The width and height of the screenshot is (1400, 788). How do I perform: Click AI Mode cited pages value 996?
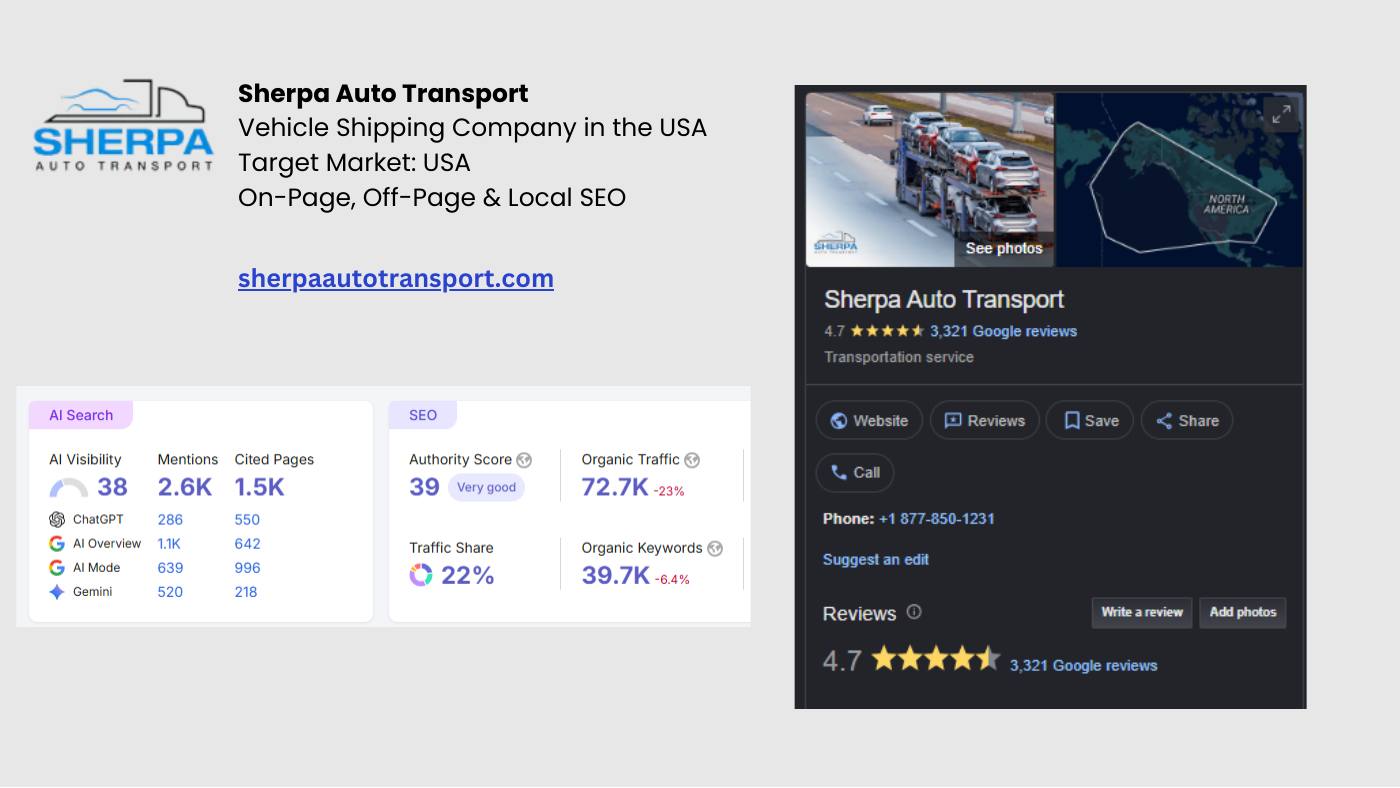(247, 567)
